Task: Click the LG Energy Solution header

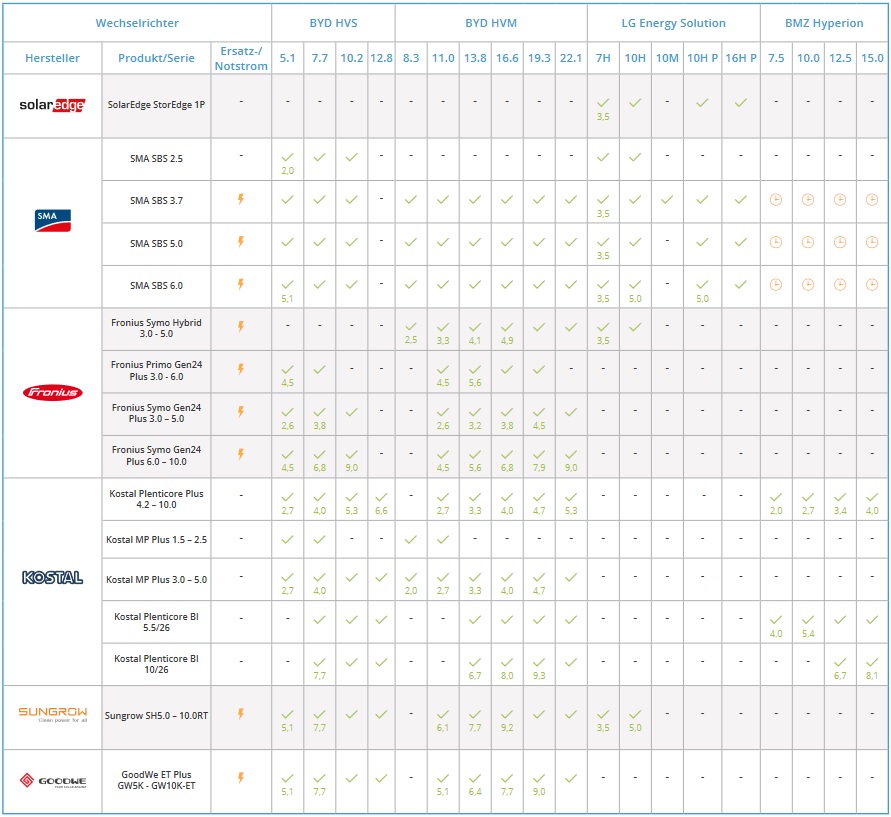Action: point(673,23)
